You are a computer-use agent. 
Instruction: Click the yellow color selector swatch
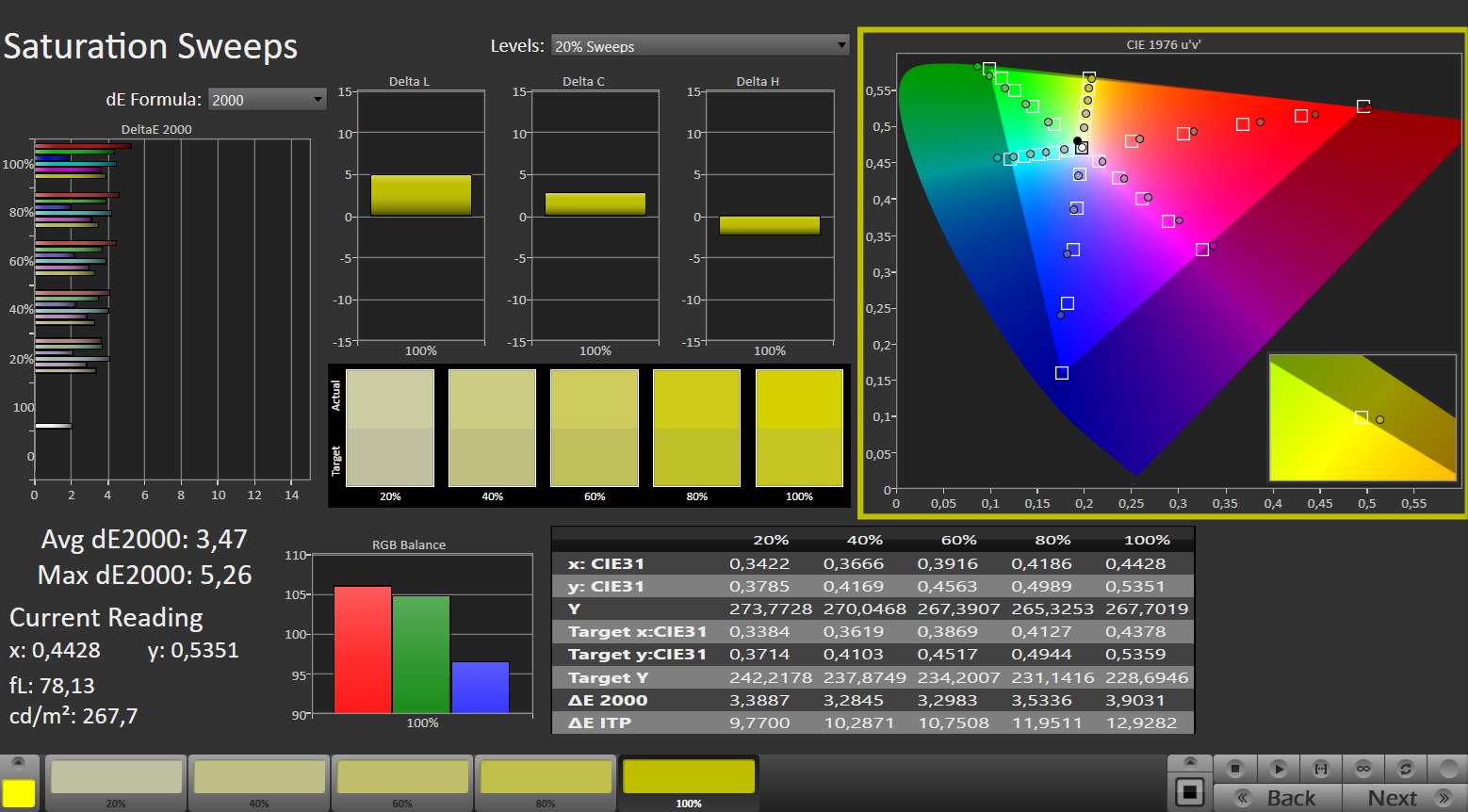click(19, 793)
